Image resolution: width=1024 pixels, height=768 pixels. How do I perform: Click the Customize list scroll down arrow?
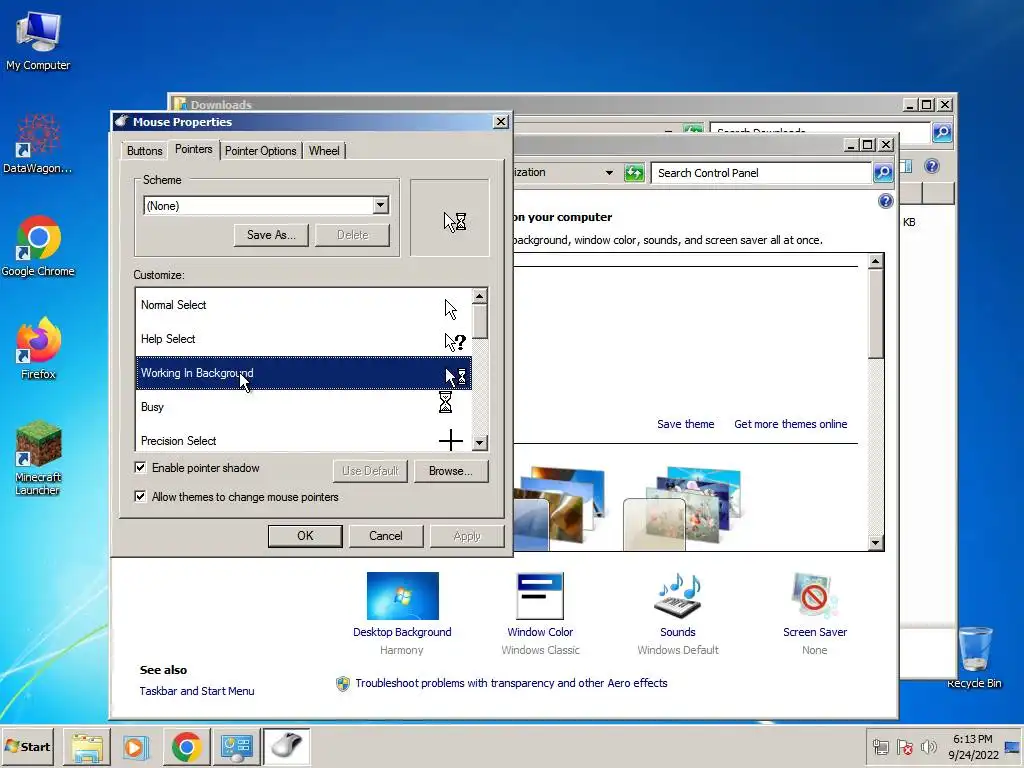click(x=480, y=443)
